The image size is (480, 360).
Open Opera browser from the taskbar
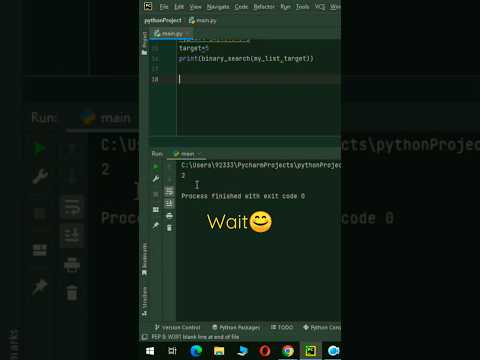point(265,351)
